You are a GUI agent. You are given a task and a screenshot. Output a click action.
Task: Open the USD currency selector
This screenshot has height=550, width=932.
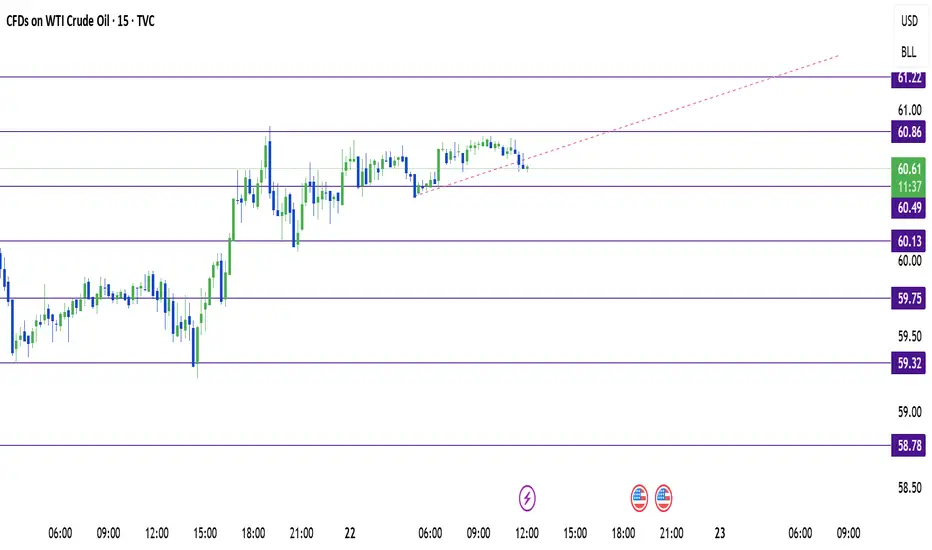[x=909, y=21]
